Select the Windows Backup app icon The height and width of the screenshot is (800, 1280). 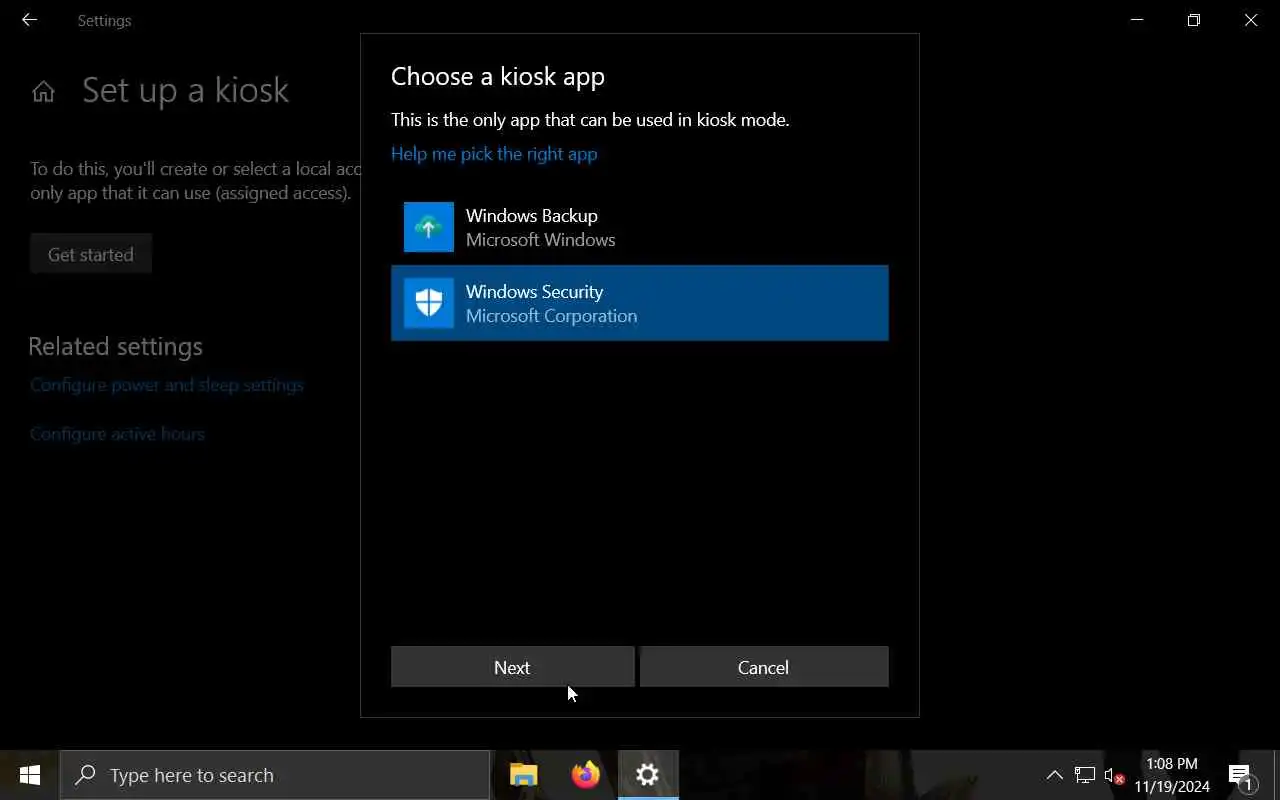coord(429,227)
